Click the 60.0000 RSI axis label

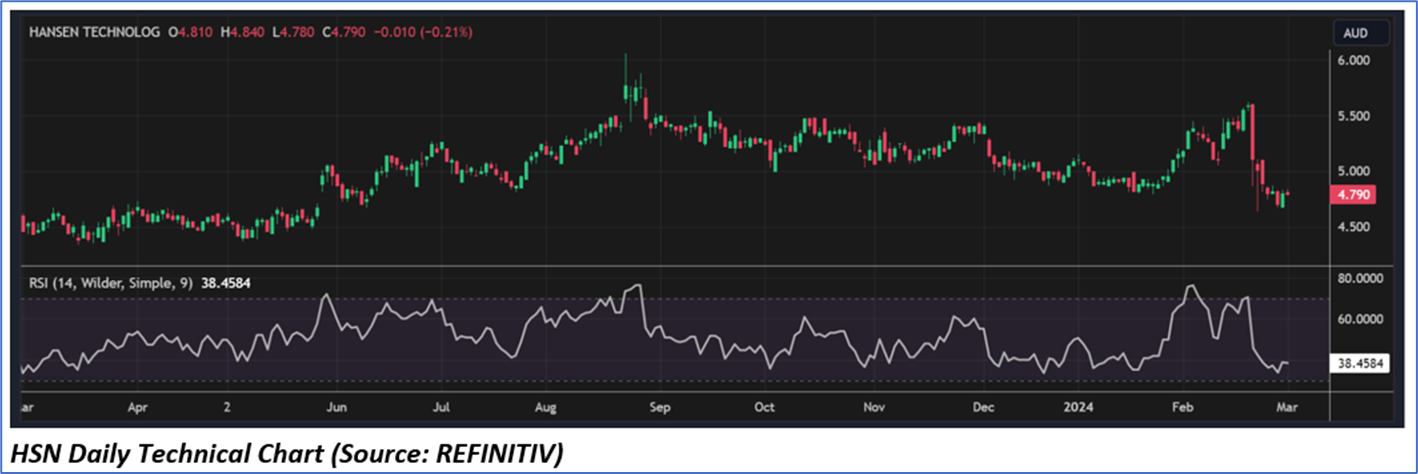tap(1360, 319)
